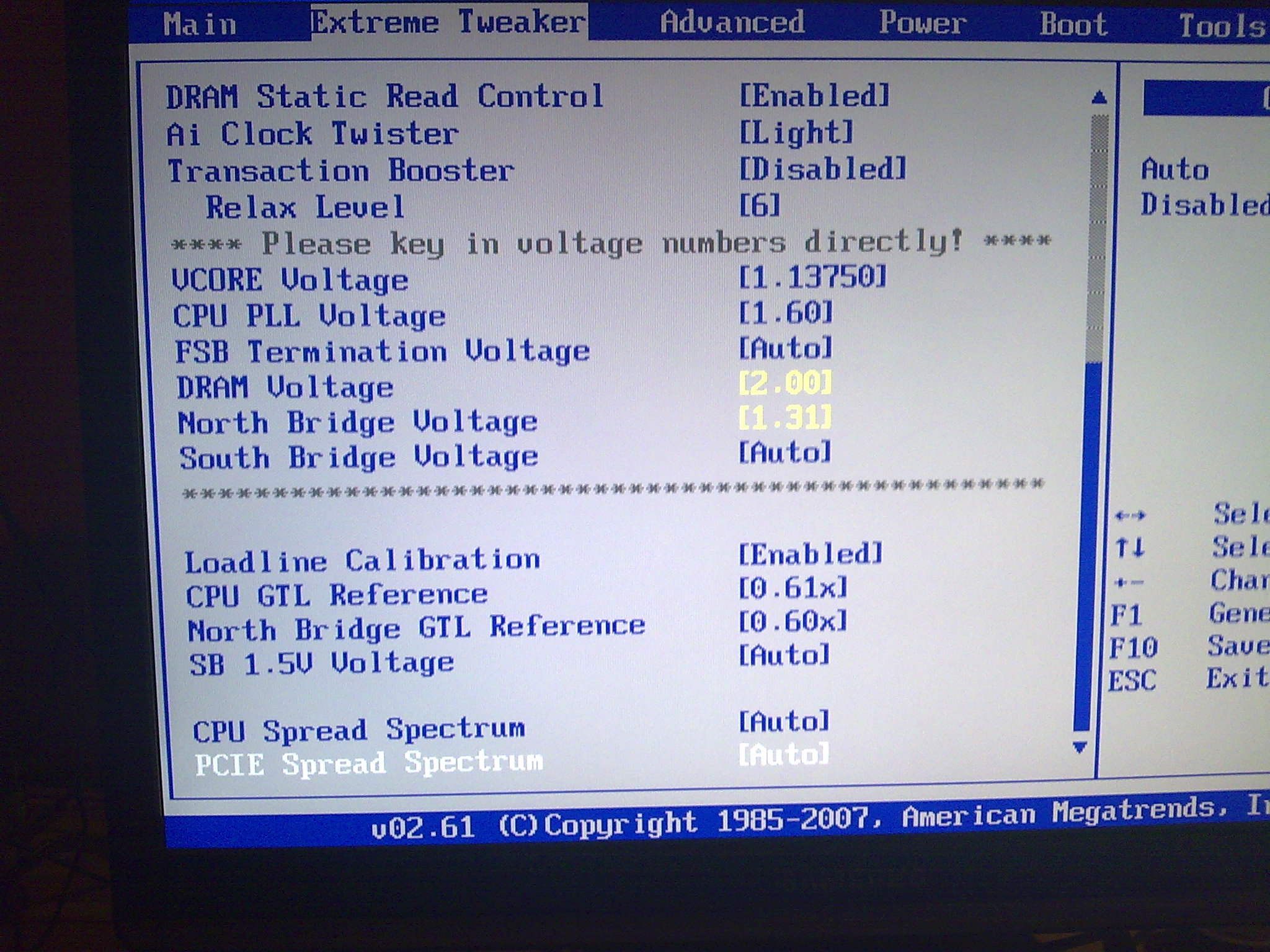Select CPU PLL Voltage label
Screen dimensions: 1270x952
(309, 316)
